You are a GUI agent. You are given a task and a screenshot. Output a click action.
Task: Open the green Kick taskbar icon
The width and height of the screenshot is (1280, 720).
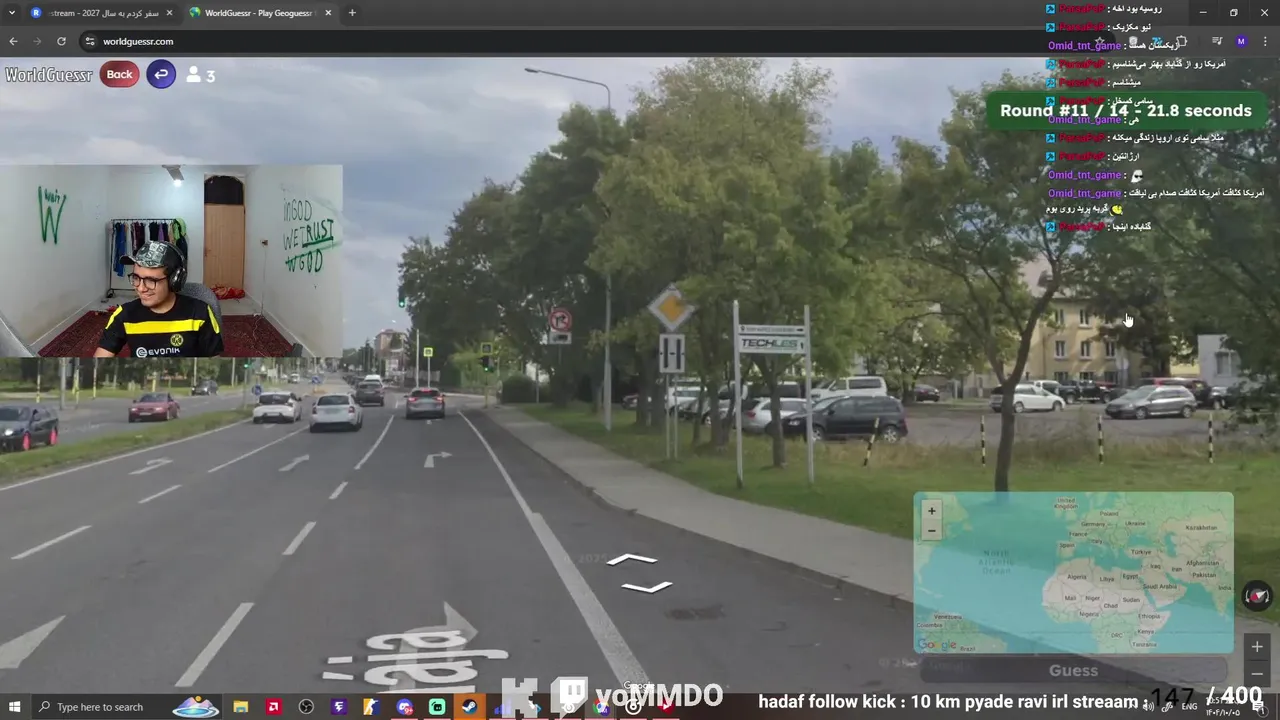click(437, 707)
